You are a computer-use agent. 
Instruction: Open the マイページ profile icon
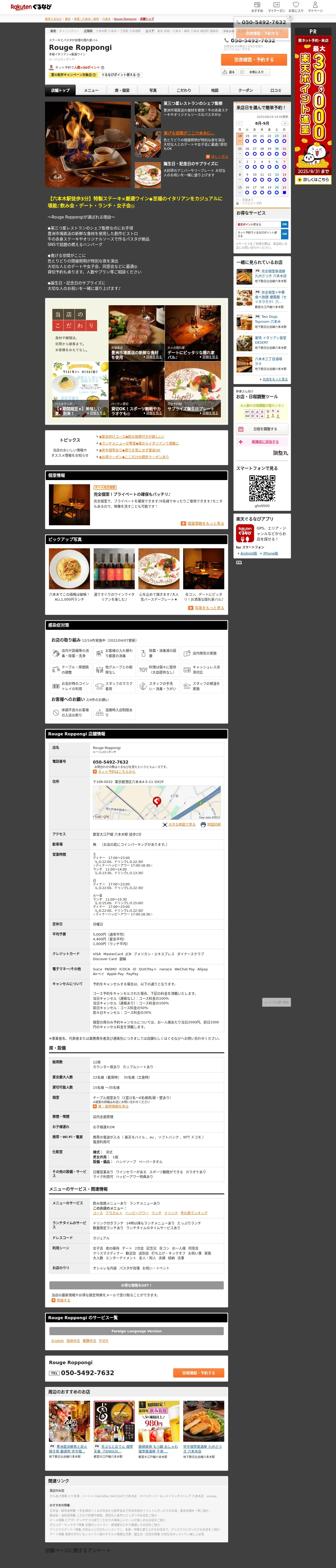315,7
